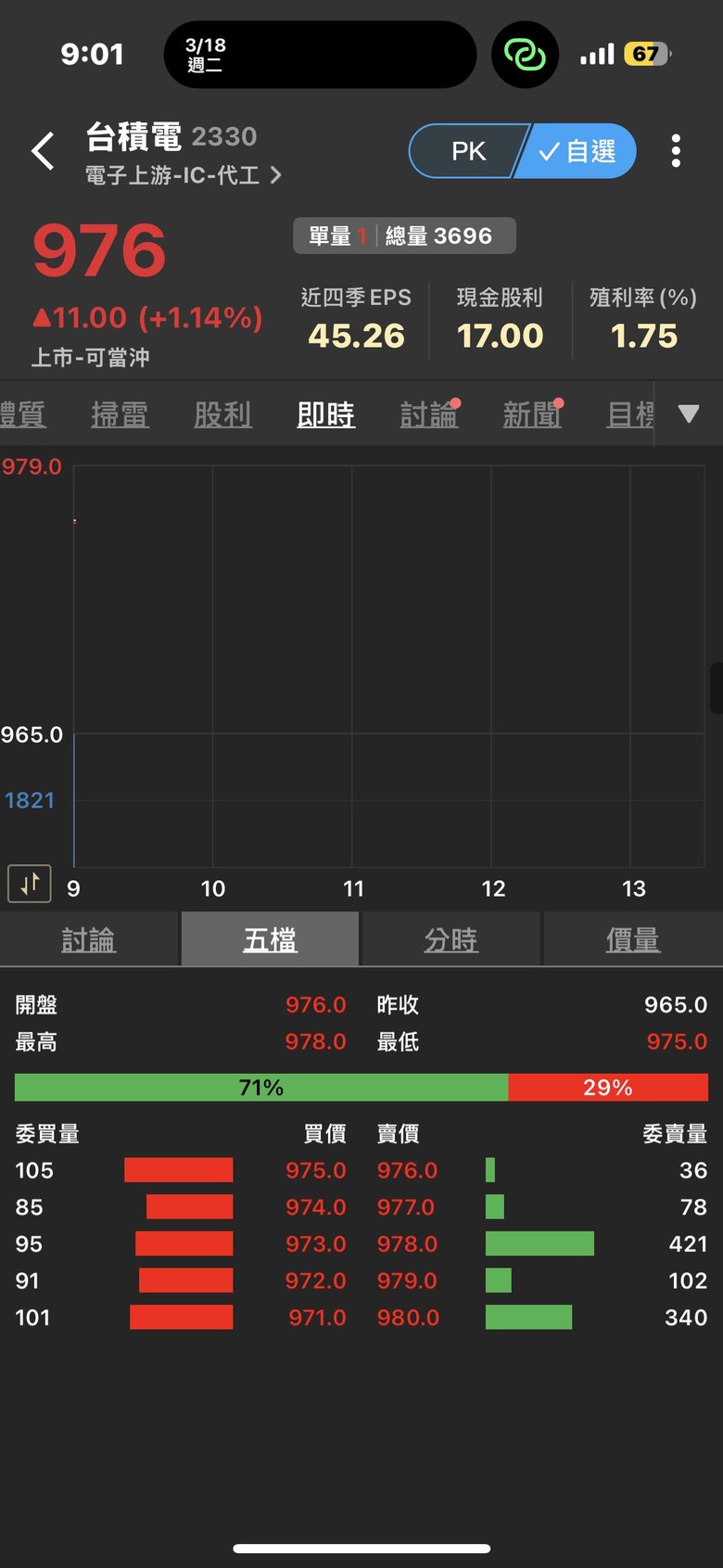Select ask price 979.0

407,1281
